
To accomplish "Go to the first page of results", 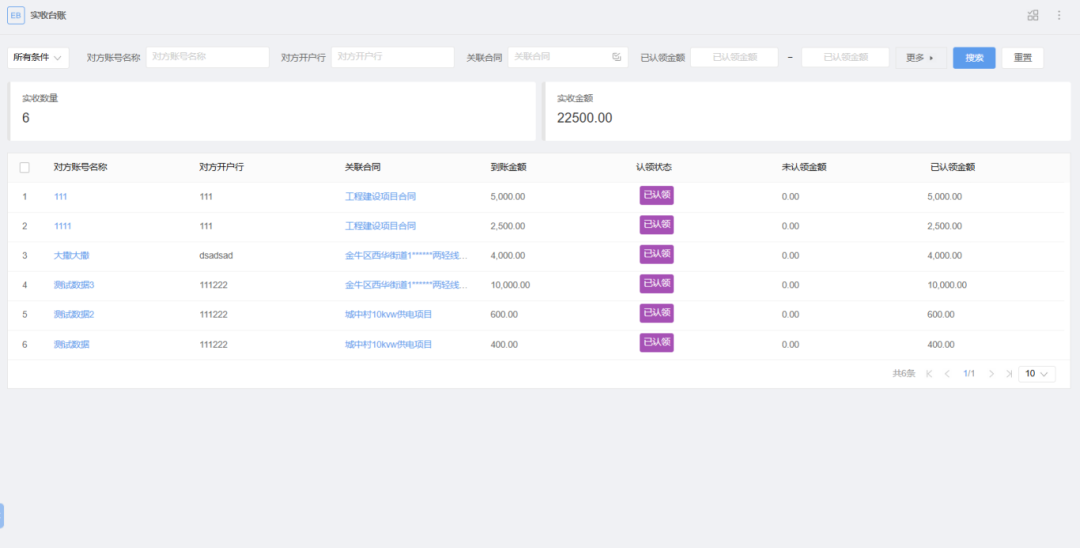I will point(929,374).
